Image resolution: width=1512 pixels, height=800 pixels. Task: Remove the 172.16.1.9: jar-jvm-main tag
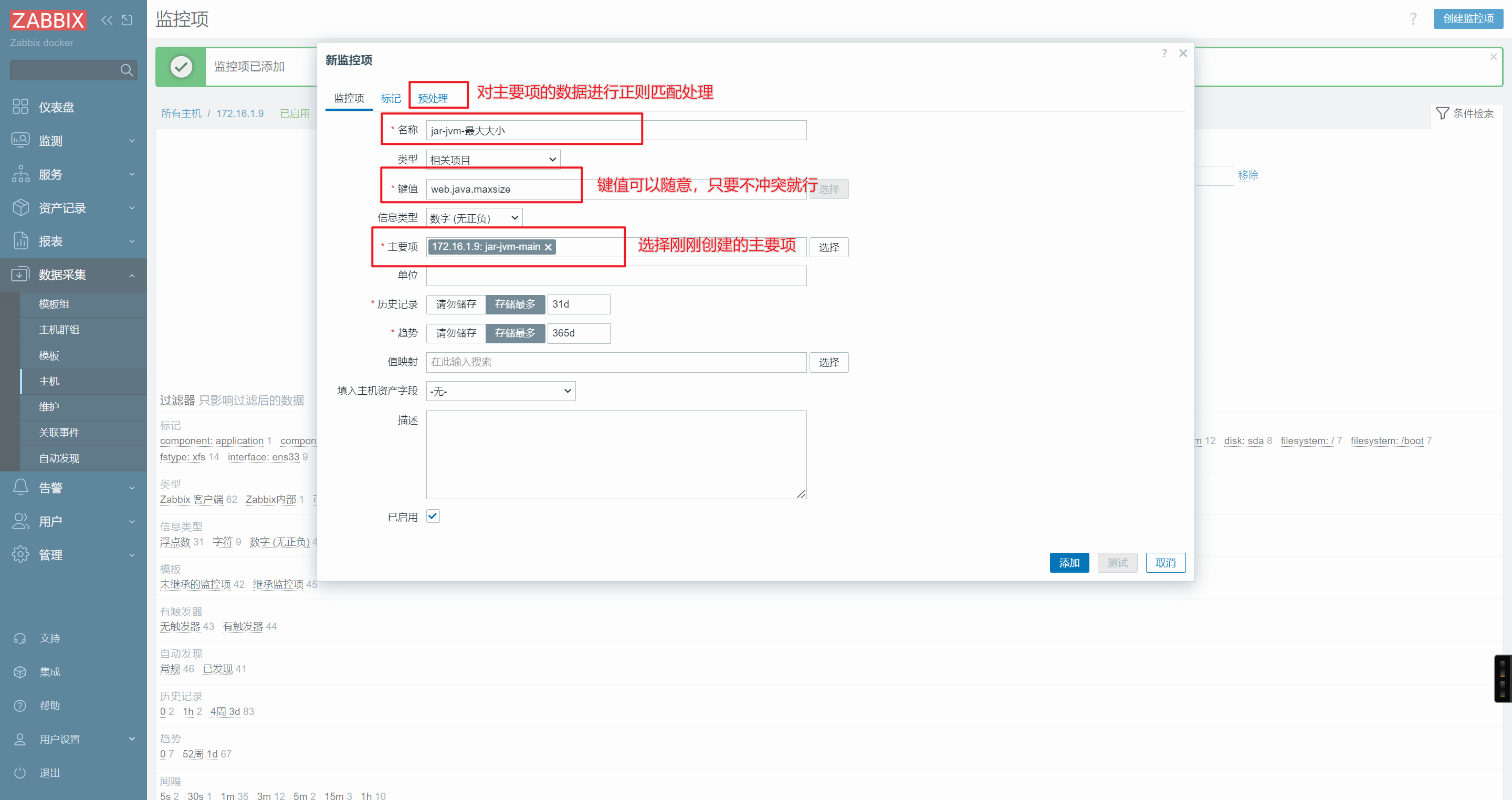[548, 247]
